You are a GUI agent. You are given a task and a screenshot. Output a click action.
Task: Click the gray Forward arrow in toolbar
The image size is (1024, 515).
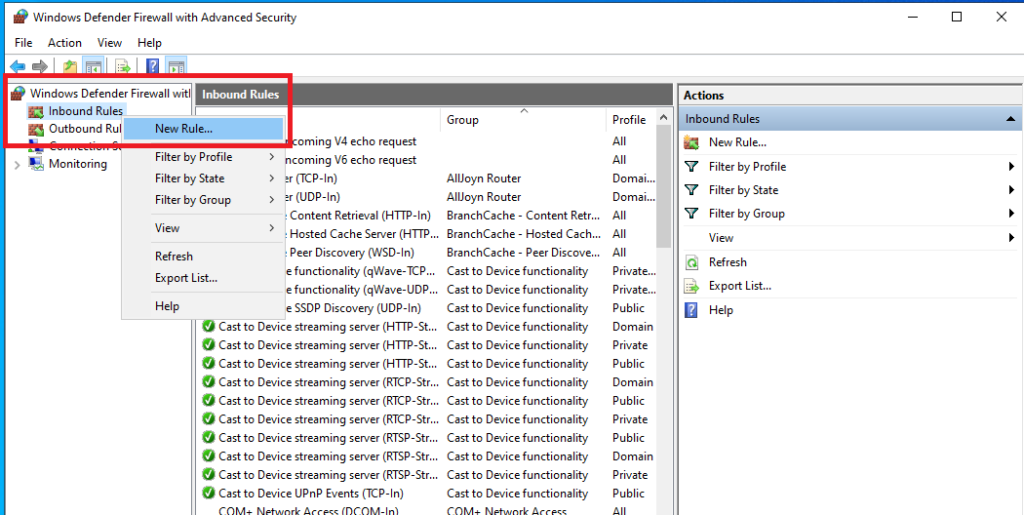click(x=40, y=67)
